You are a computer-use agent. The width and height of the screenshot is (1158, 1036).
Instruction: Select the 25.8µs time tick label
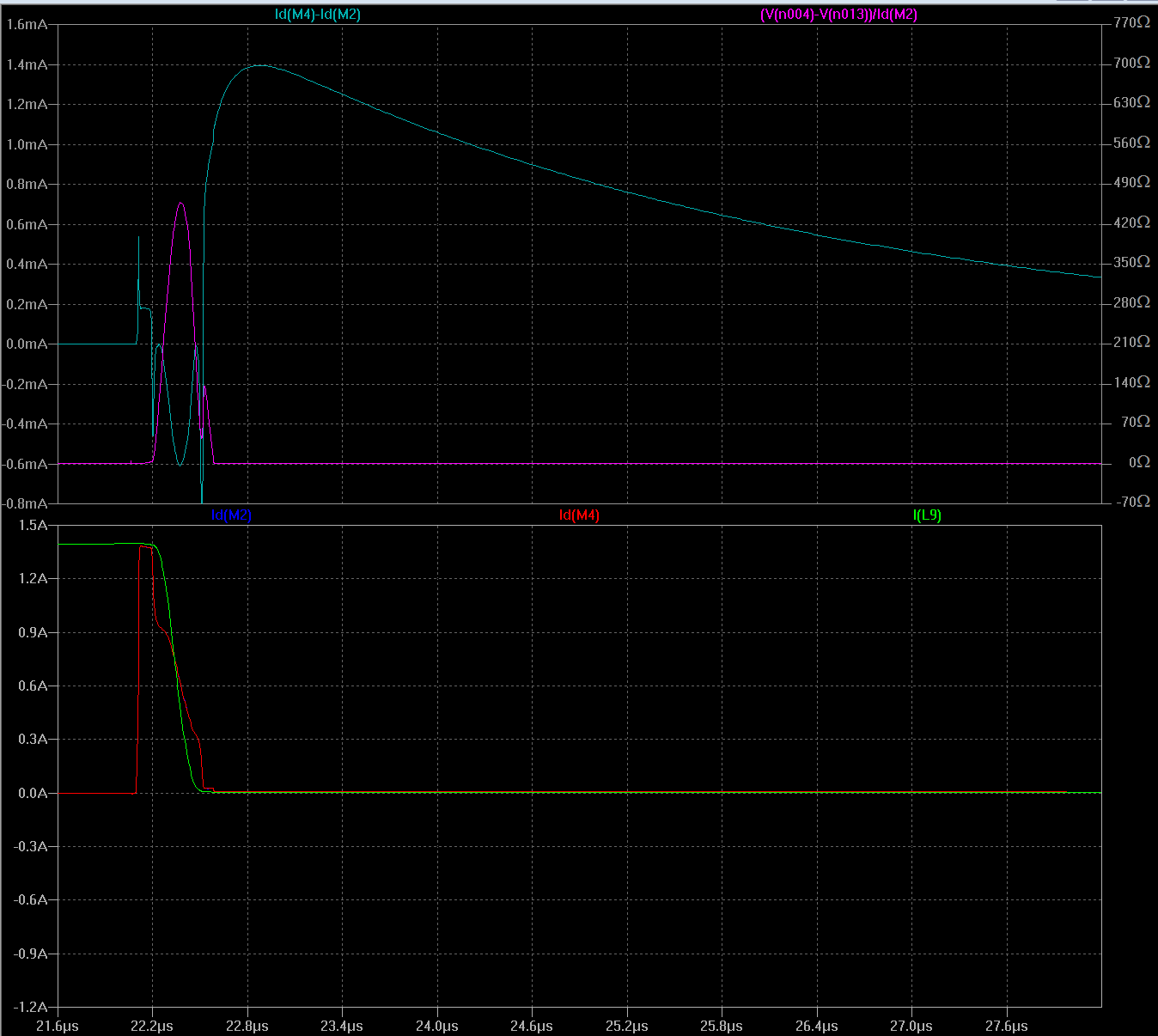[x=722, y=1027]
